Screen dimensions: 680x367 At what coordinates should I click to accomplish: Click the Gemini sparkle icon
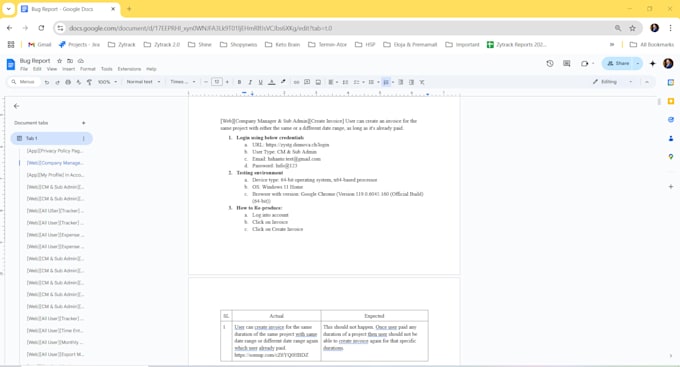pyautogui.click(x=653, y=63)
